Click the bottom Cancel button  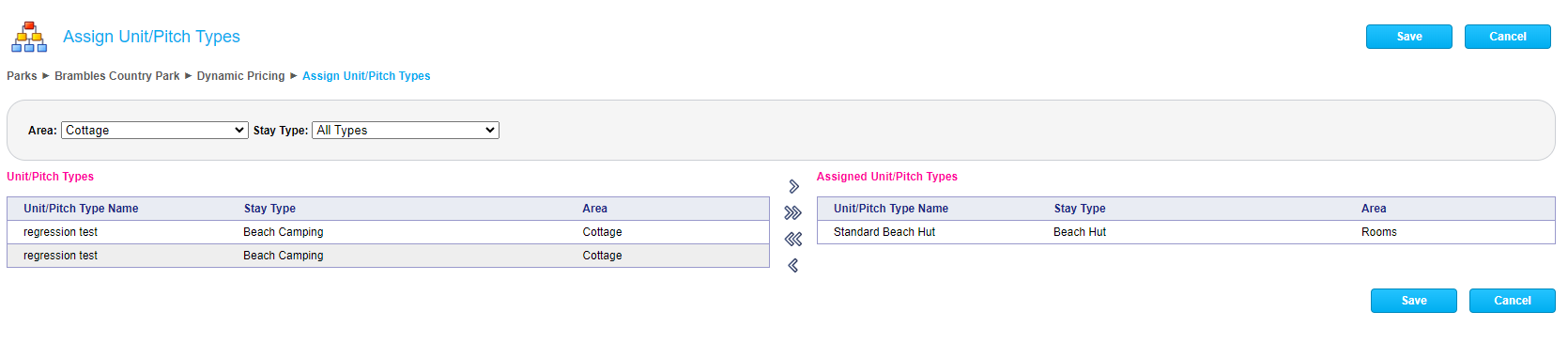click(x=1513, y=301)
